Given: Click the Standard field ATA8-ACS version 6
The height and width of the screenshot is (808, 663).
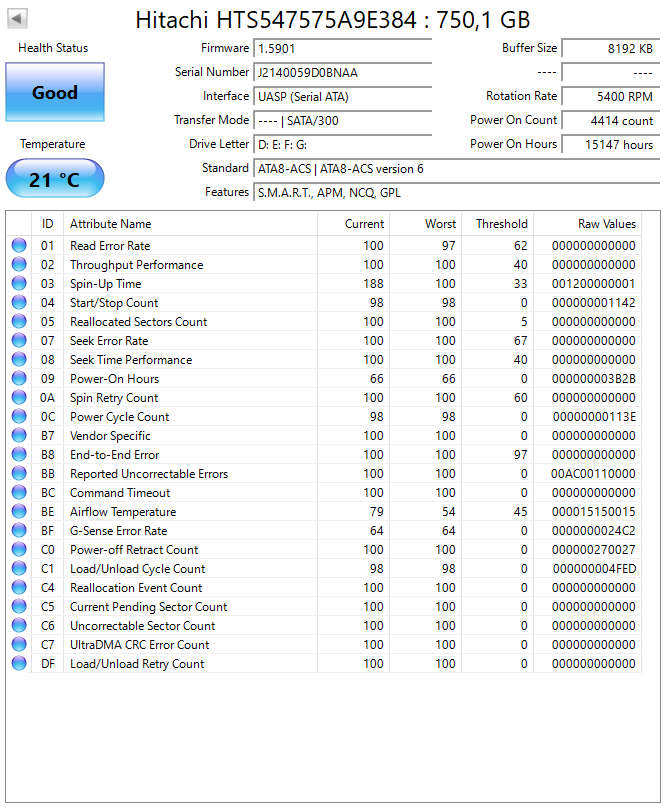Looking at the screenshot, I should [x=456, y=169].
